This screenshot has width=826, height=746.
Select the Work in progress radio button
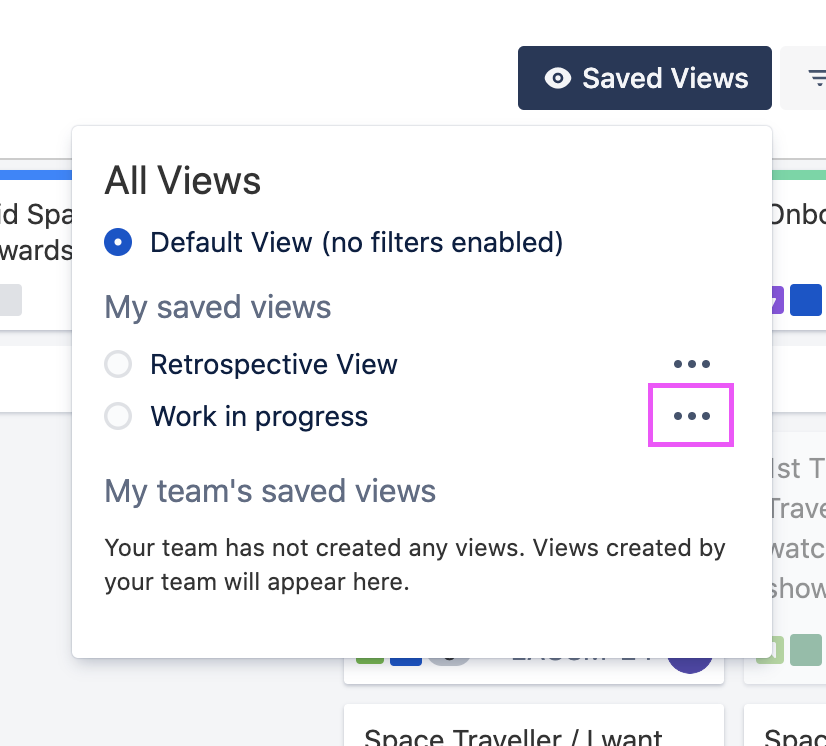pyautogui.click(x=118, y=416)
